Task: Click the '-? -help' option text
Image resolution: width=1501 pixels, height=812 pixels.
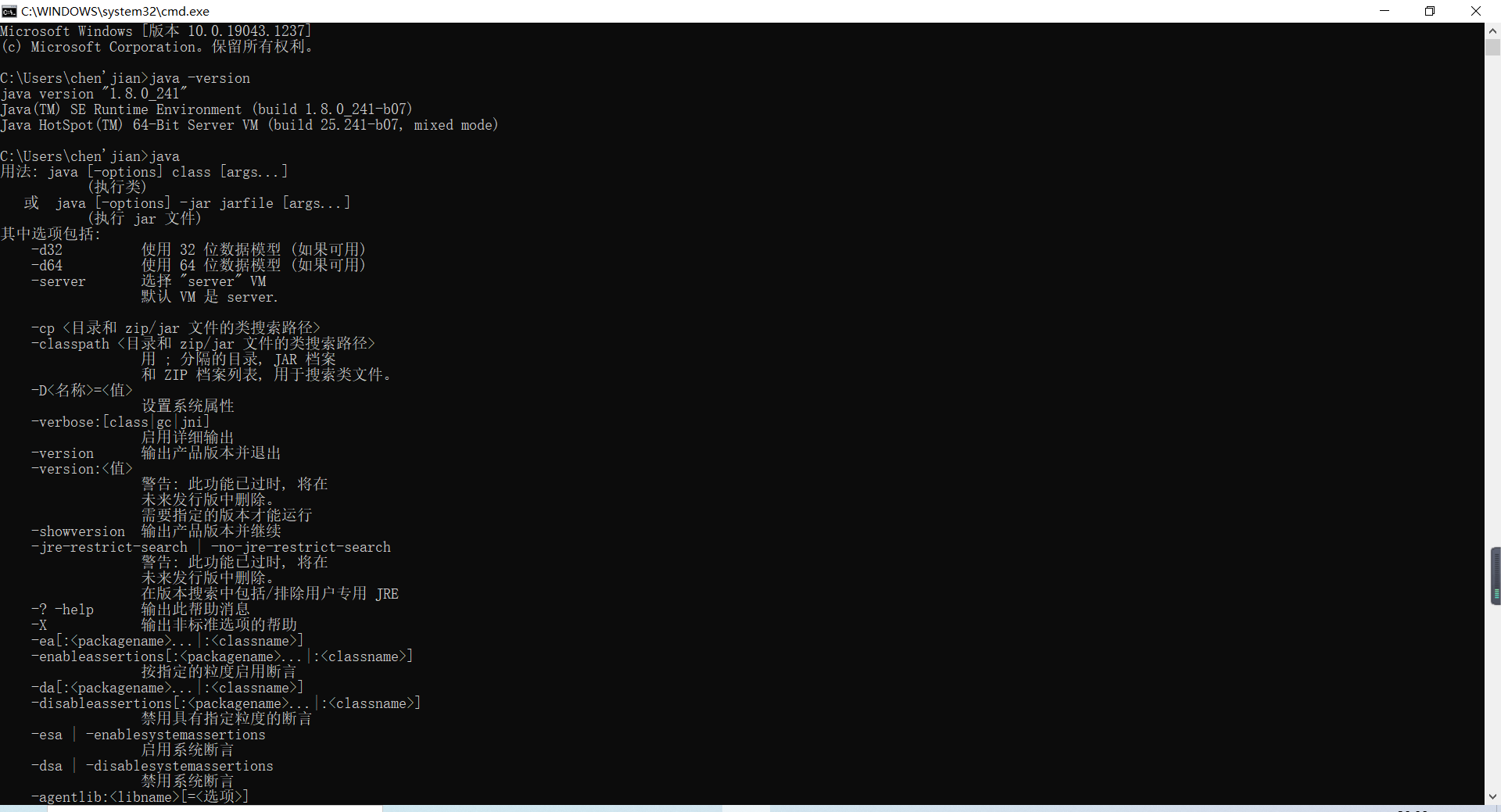Action: [x=63, y=610]
